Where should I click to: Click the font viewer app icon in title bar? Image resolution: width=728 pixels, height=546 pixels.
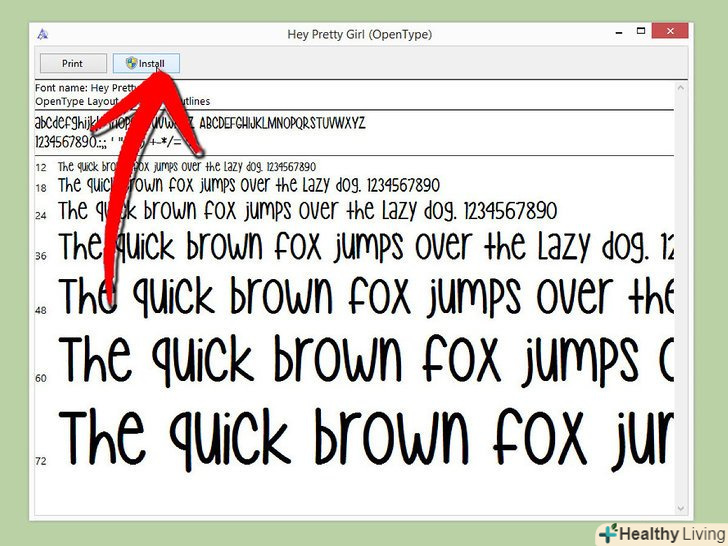click(43, 34)
